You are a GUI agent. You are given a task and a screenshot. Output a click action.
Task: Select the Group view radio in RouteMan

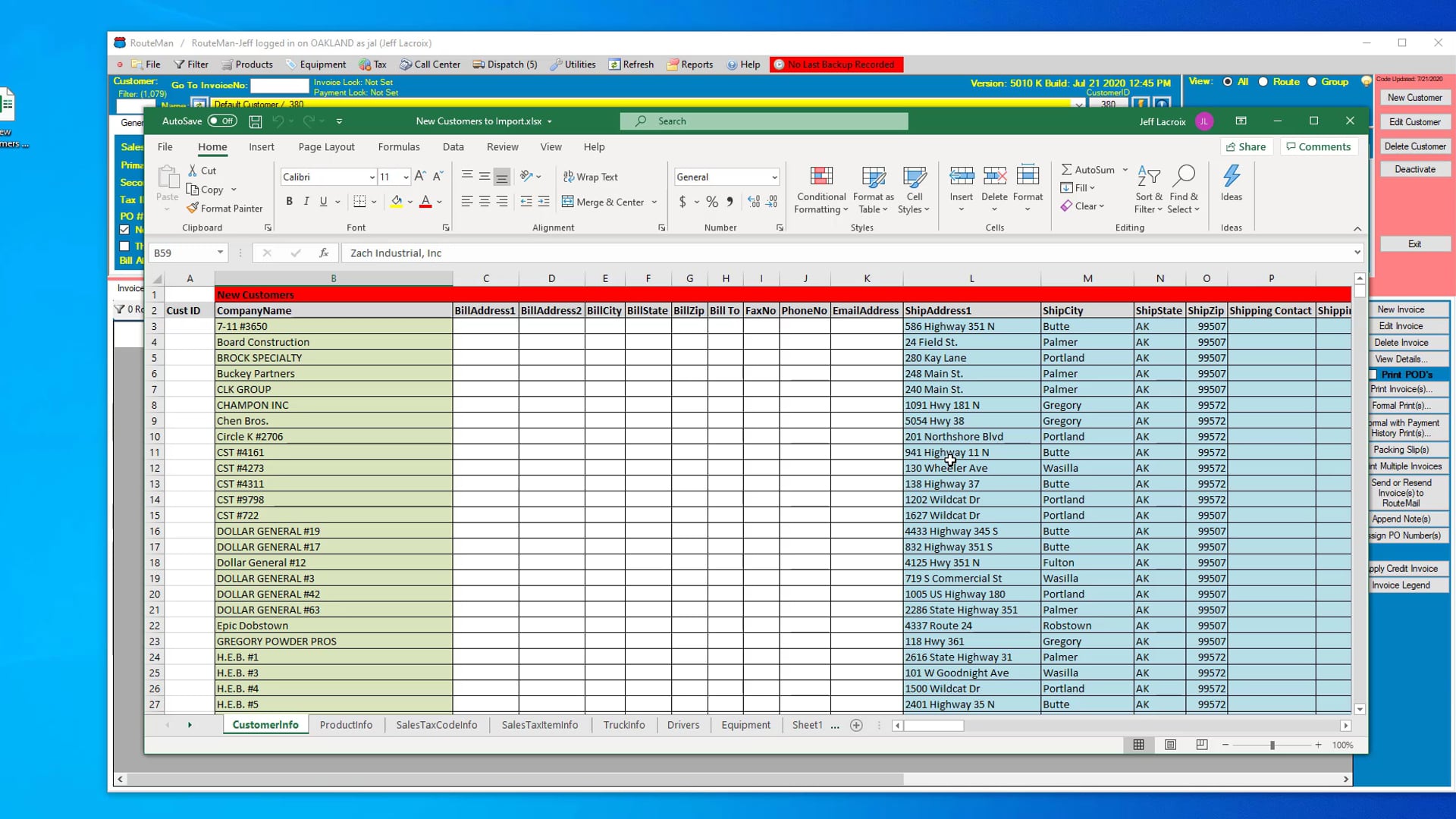point(1311,82)
